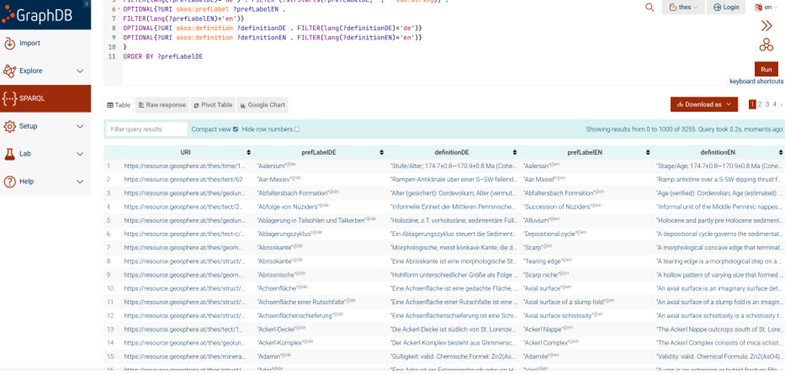Screen dimensions: 785x374
Task: Switch to the Raw response tab
Action: [x=162, y=105]
